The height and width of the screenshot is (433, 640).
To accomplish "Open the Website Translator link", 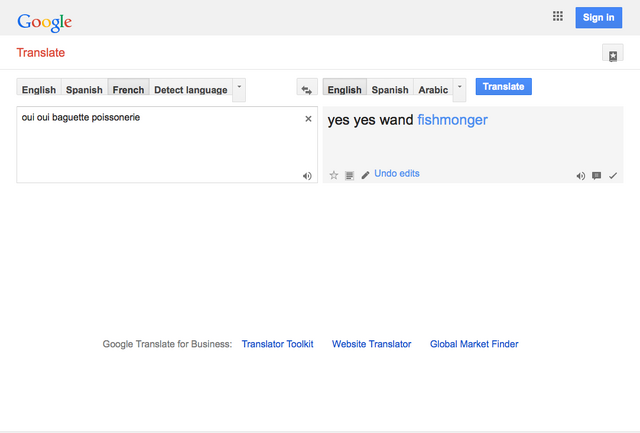I will pyautogui.click(x=371, y=344).
